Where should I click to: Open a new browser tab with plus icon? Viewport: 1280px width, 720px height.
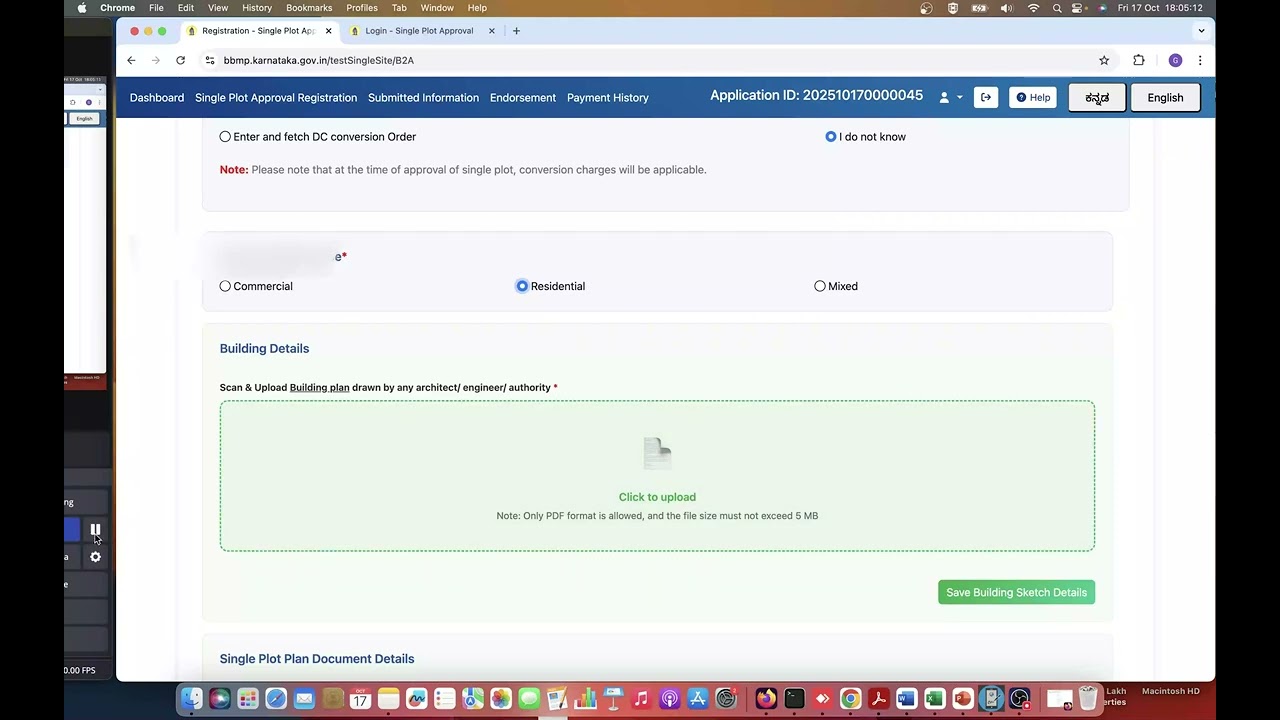tap(516, 31)
